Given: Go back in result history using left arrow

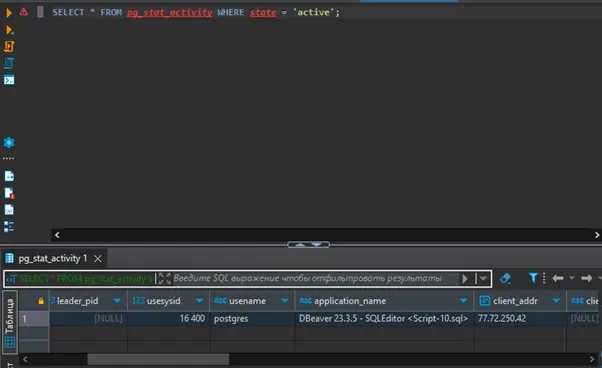Looking at the screenshot, I should (558, 278).
